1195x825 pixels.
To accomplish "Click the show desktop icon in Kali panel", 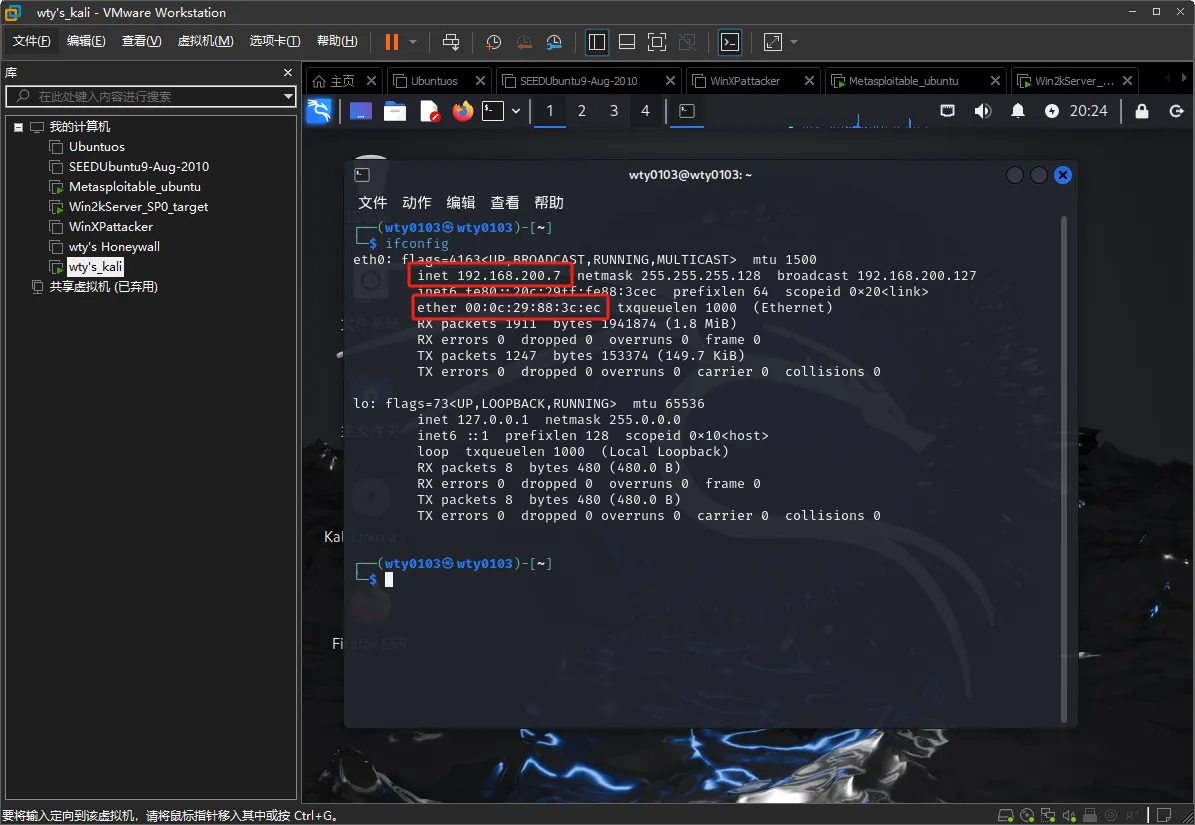I will coord(360,111).
